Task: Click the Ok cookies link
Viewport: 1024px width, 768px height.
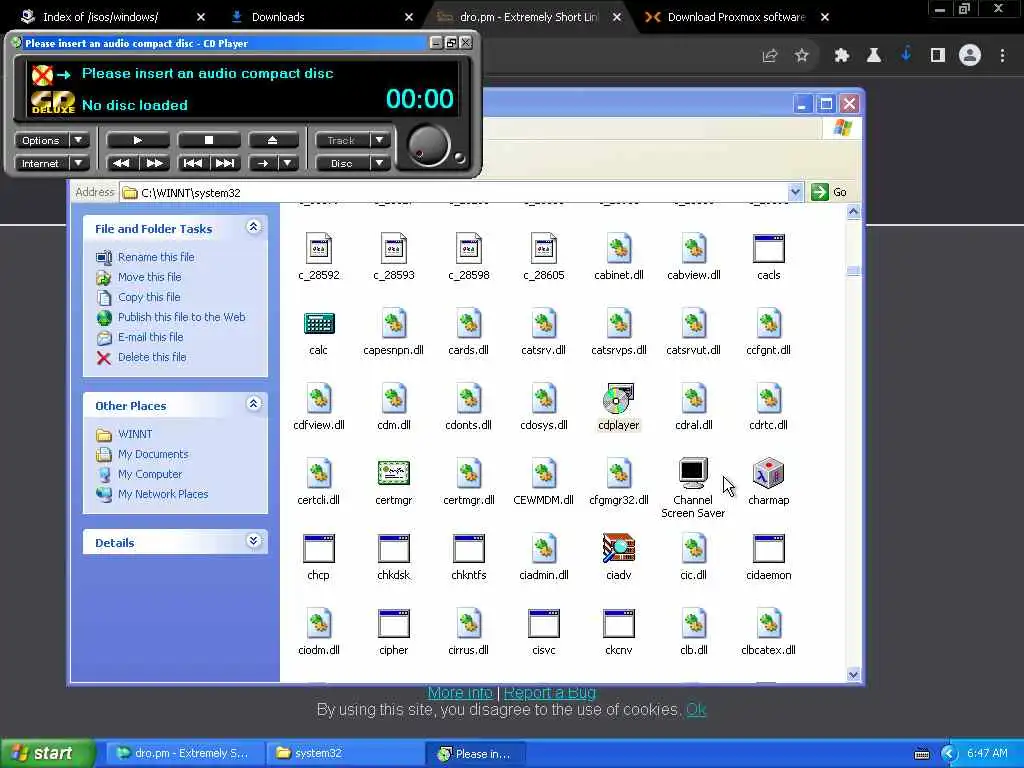Action: click(696, 709)
